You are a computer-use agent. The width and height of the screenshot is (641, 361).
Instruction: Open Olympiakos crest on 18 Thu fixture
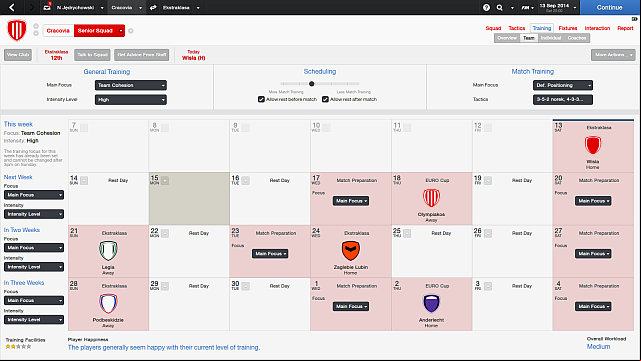pos(431,197)
